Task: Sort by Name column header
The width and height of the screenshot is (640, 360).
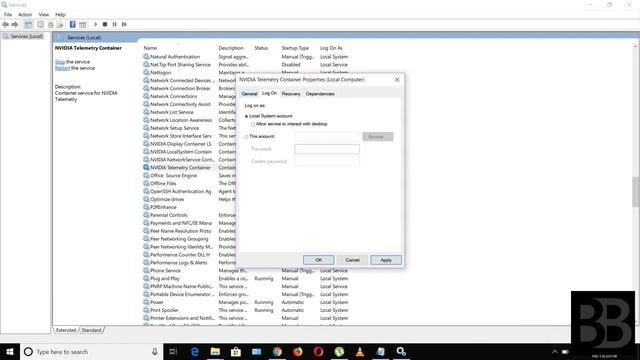Action: (x=150, y=48)
